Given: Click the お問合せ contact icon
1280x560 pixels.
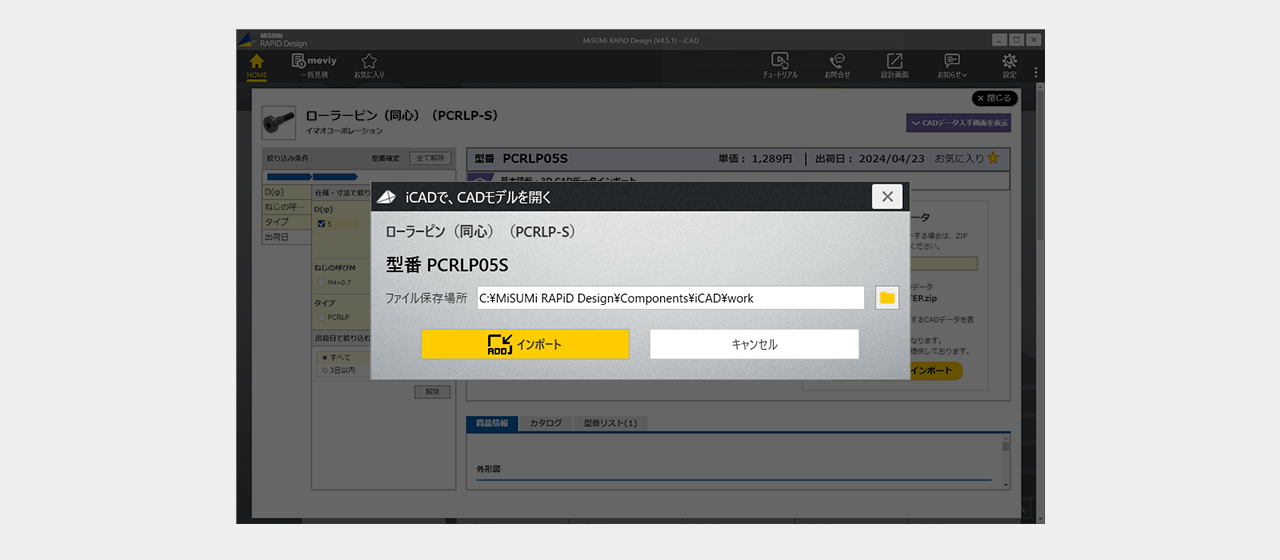Looking at the screenshot, I should [x=837, y=65].
